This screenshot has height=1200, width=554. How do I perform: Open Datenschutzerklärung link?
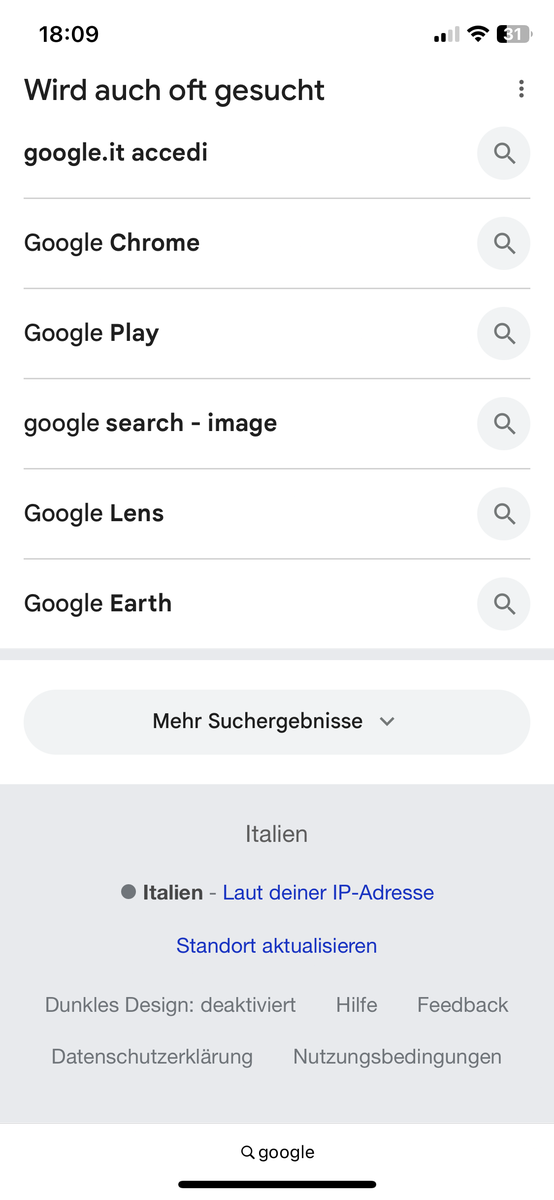152,1056
